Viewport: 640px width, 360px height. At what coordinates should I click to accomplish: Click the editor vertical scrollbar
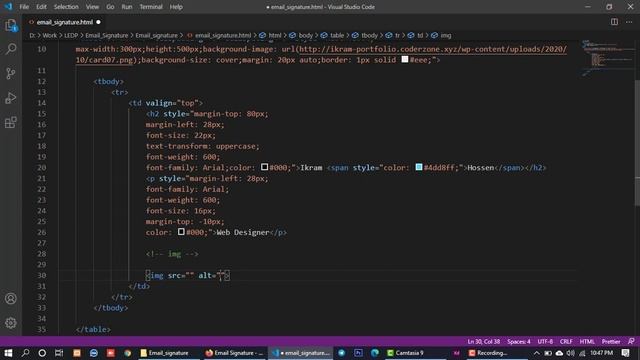pos(637,143)
